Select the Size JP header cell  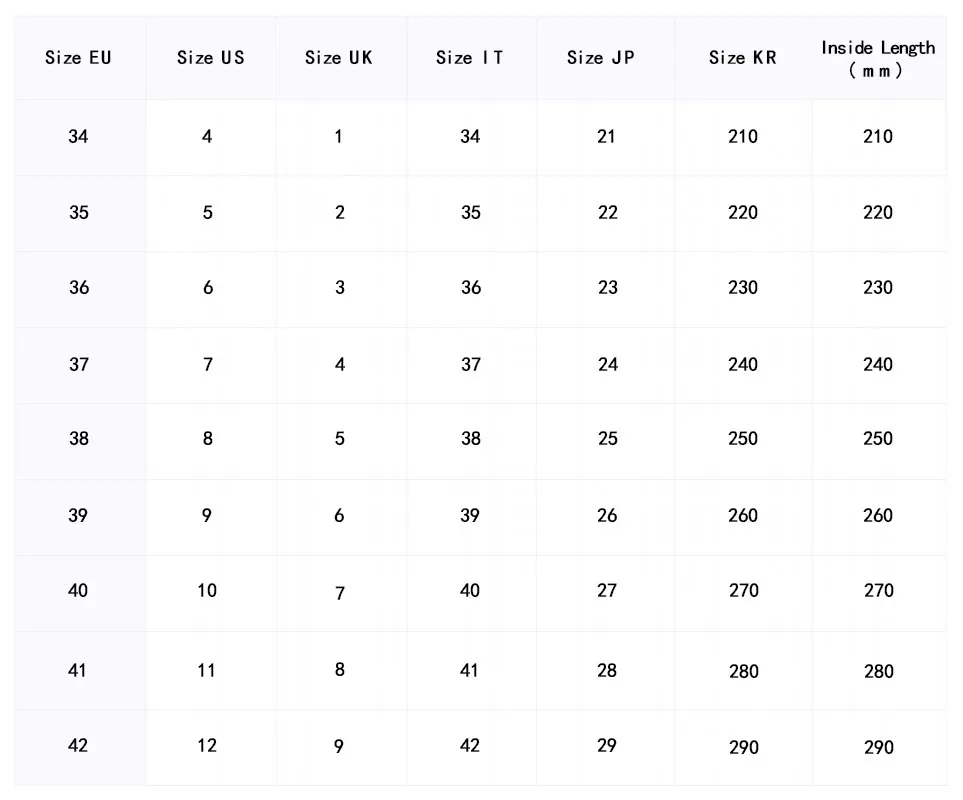pyautogui.click(x=601, y=58)
